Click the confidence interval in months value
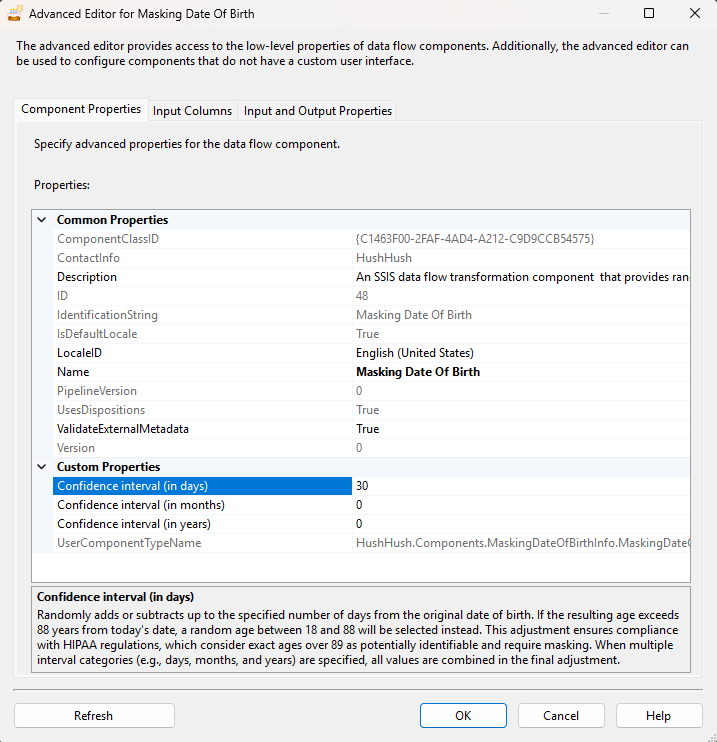This screenshot has width=717, height=742. click(520, 505)
